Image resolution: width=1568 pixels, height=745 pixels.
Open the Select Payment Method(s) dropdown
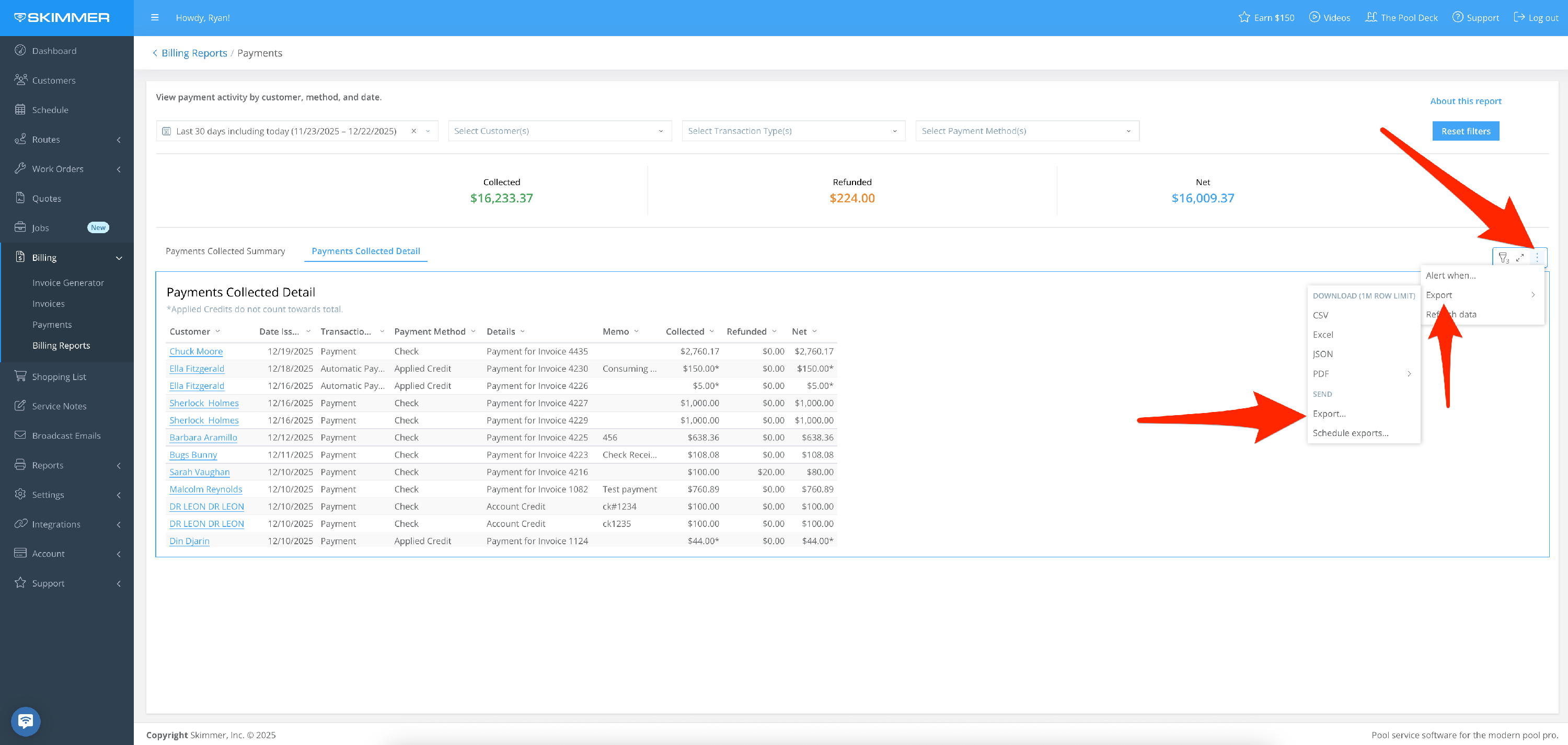(x=1027, y=131)
